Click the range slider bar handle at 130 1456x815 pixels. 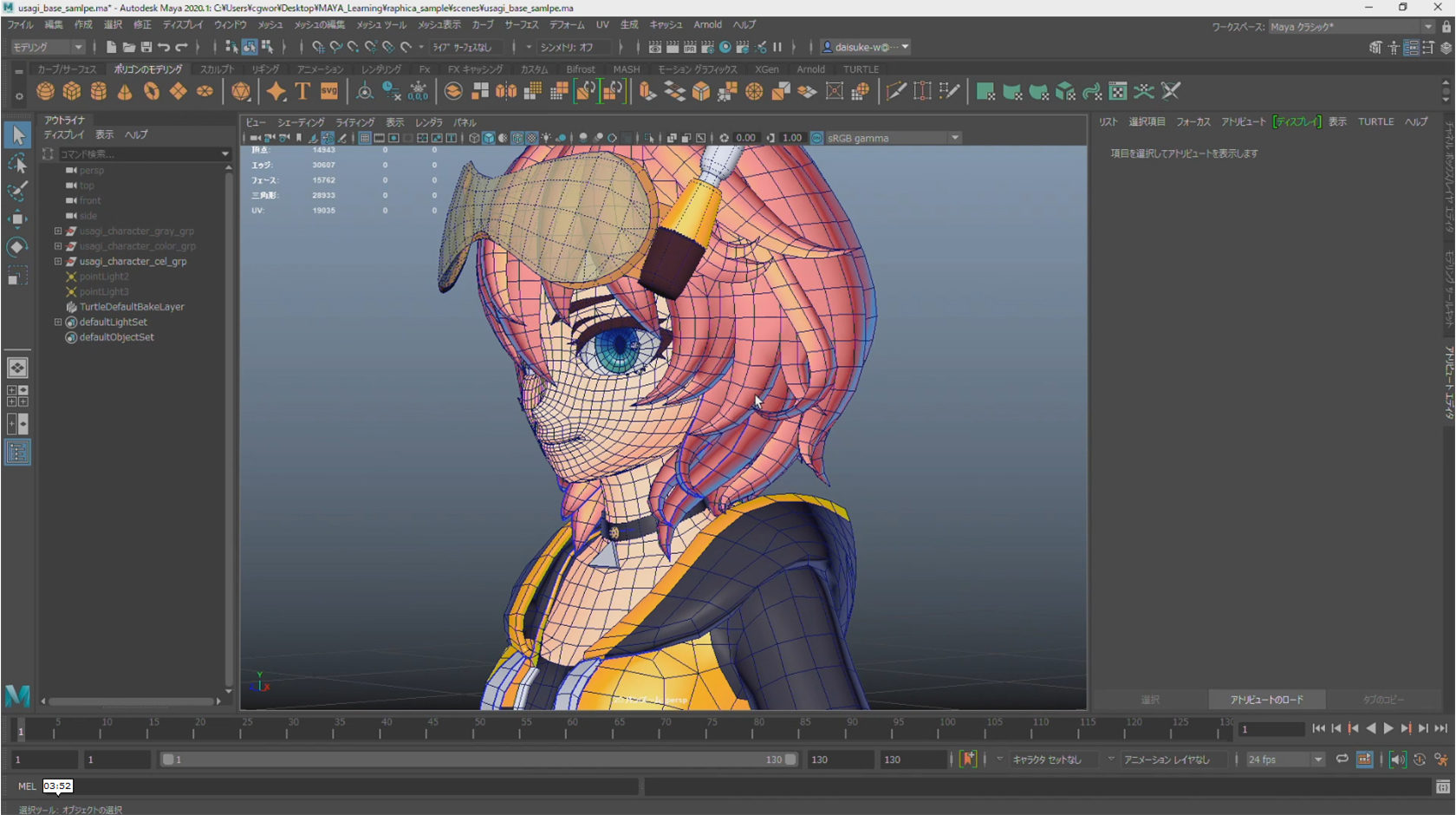click(790, 760)
